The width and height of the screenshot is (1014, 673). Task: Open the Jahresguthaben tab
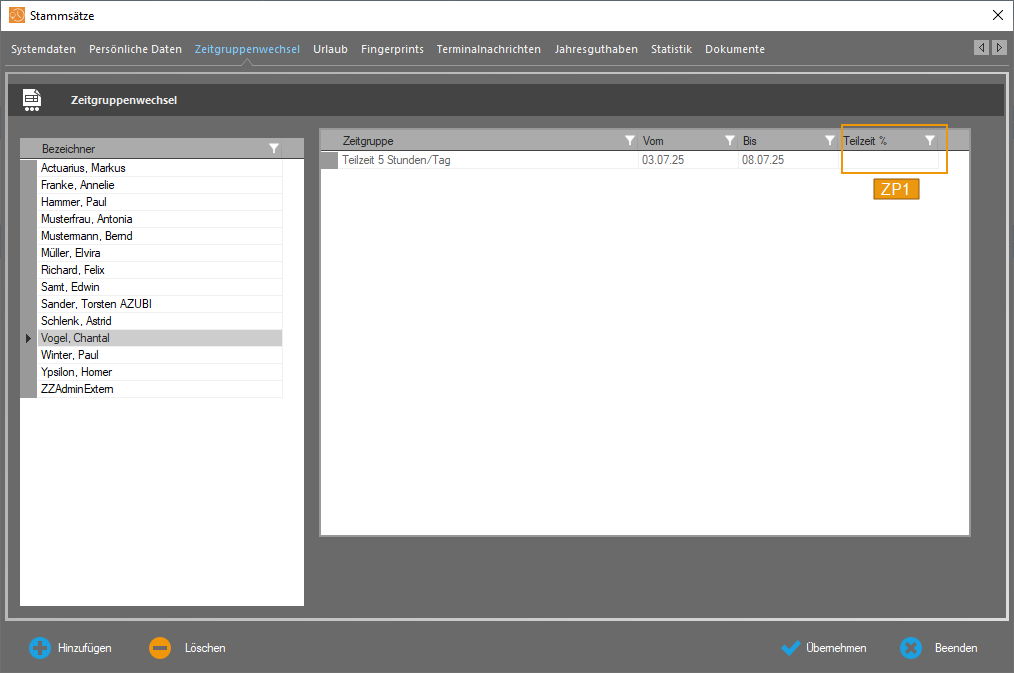click(596, 49)
